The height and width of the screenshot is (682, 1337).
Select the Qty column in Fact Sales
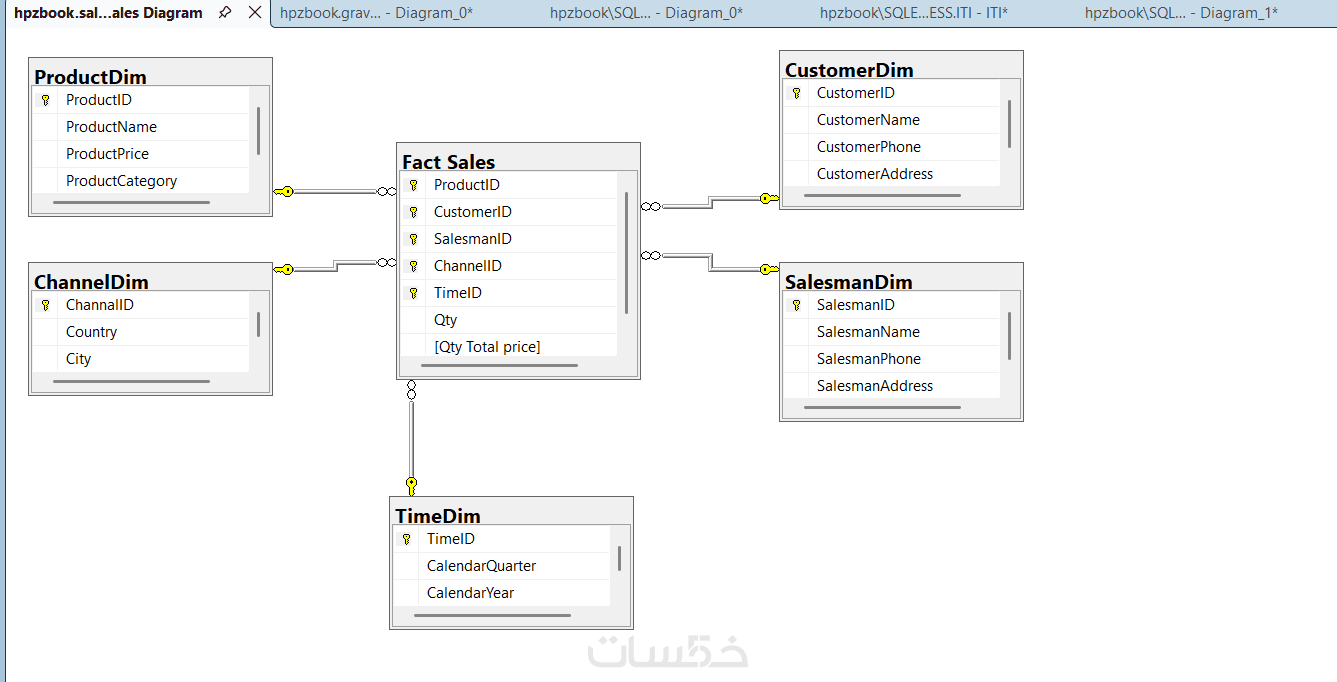click(509, 320)
